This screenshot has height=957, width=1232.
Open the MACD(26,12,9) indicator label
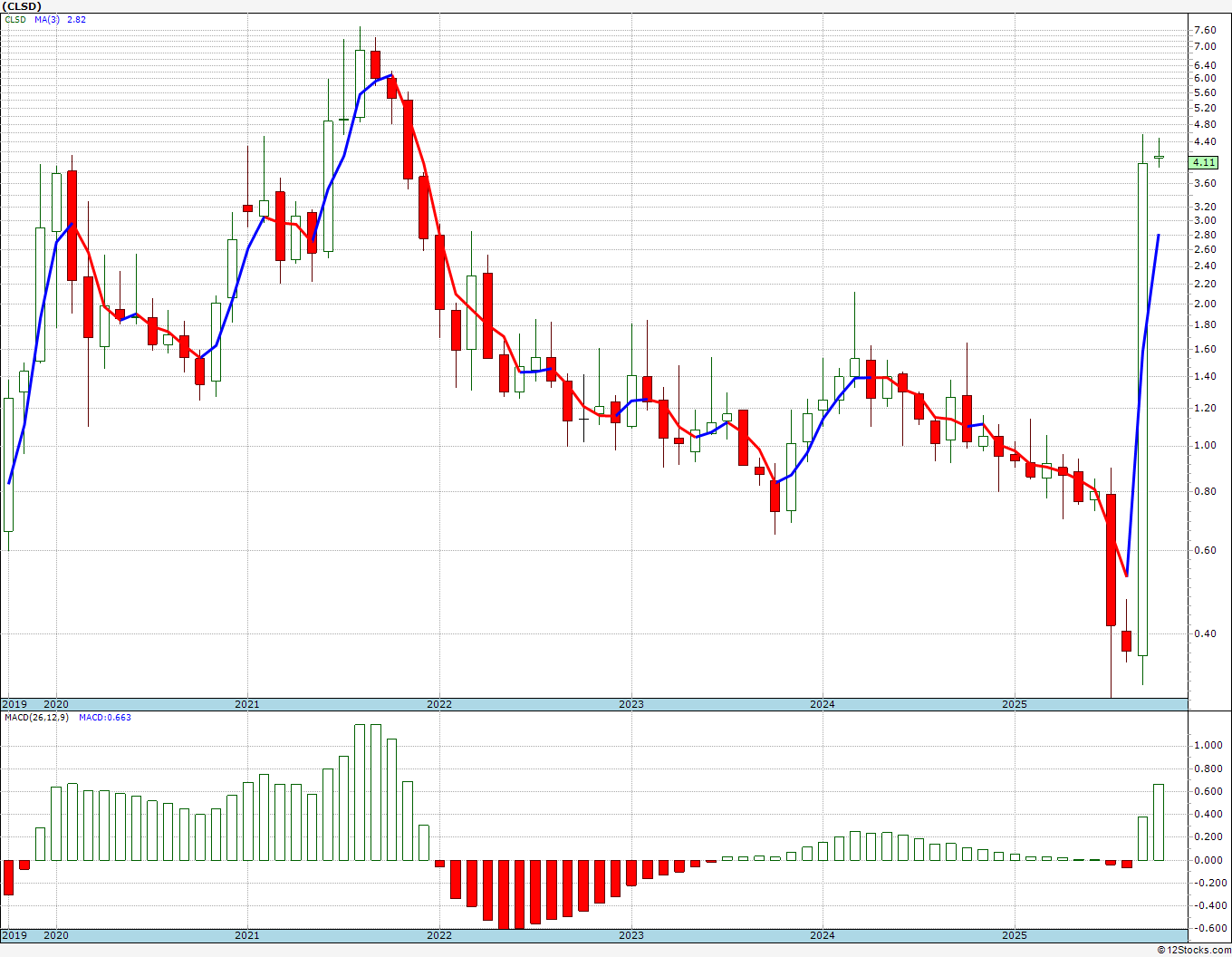point(36,718)
